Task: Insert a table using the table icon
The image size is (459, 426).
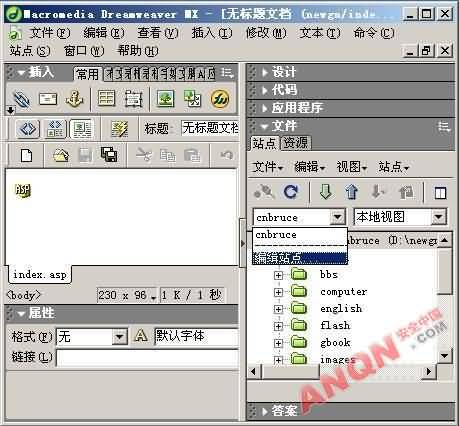Action: coord(107,99)
